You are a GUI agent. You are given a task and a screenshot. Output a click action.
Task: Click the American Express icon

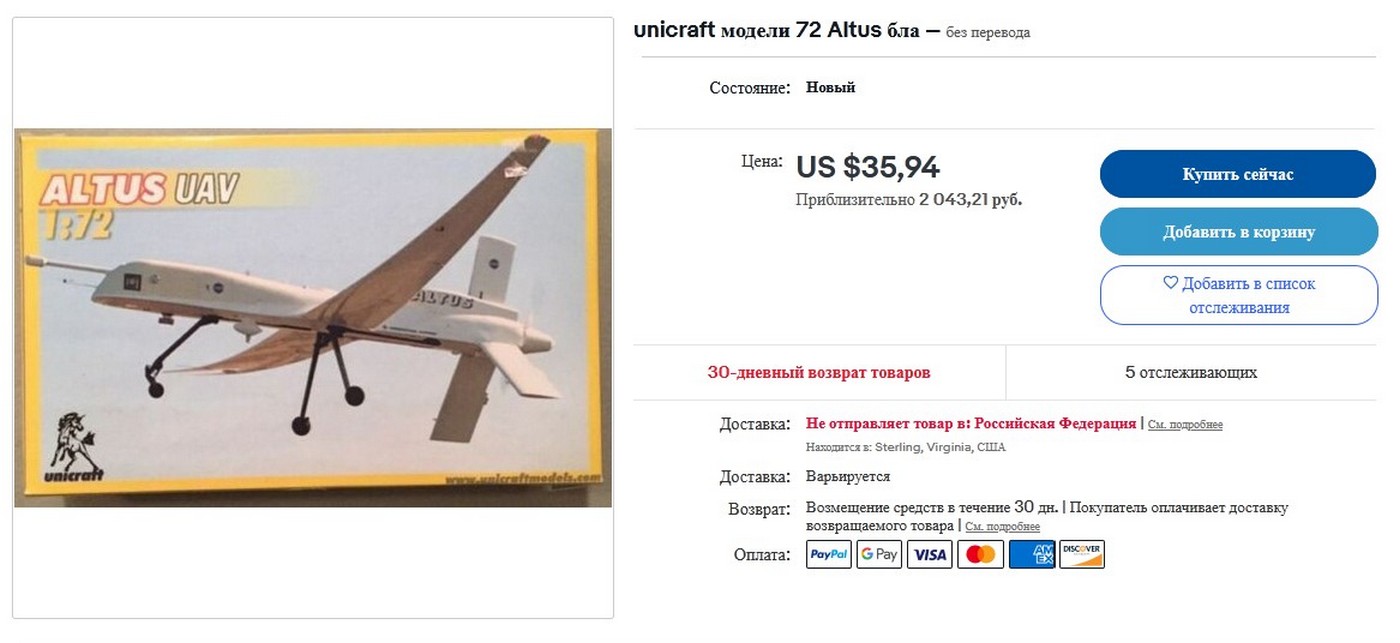pyautogui.click(x=1032, y=554)
